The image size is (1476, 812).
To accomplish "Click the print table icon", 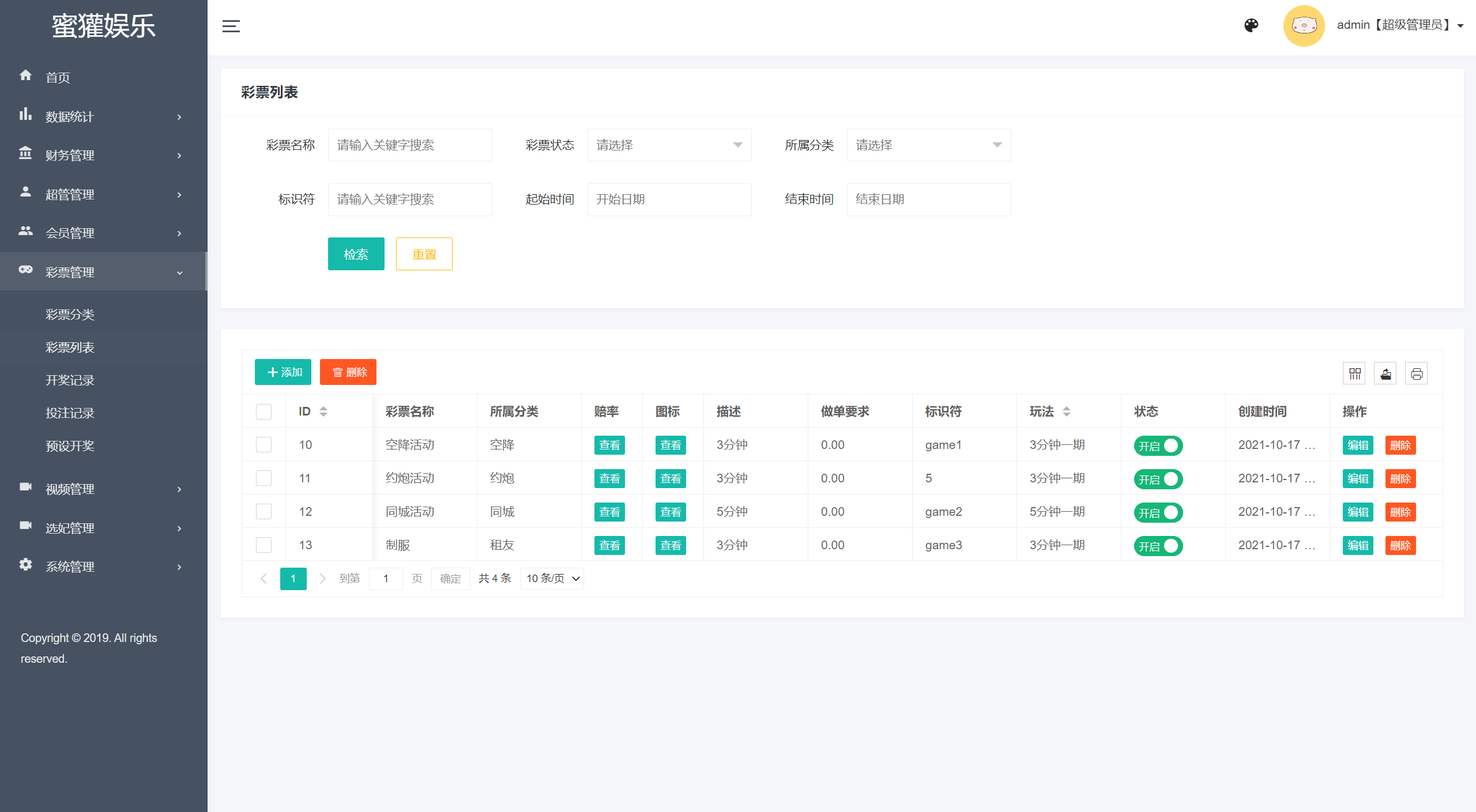I will 1416,373.
